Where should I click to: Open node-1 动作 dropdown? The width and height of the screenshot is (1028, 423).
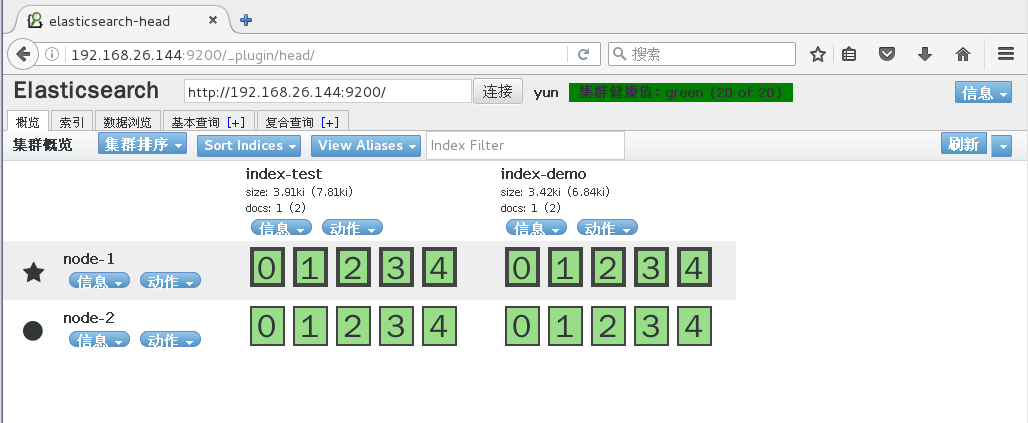(170, 281)
